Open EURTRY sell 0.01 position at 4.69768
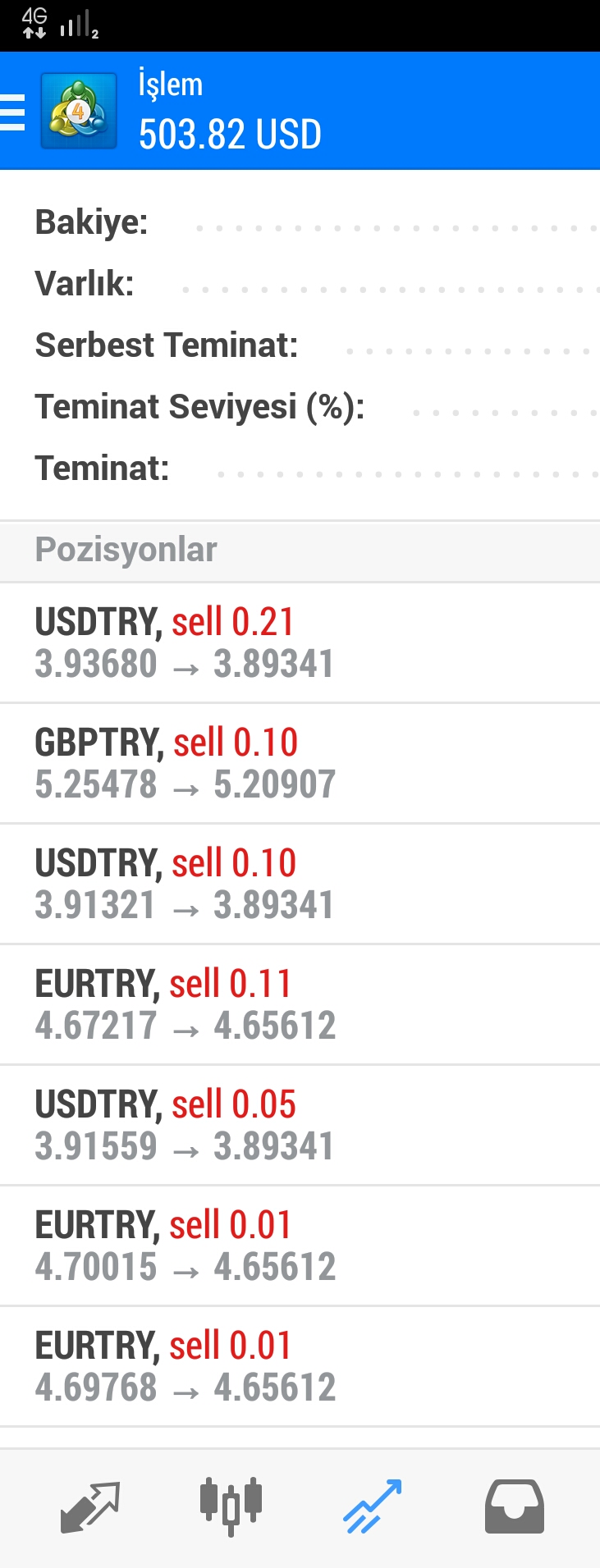 [300, 1367]
